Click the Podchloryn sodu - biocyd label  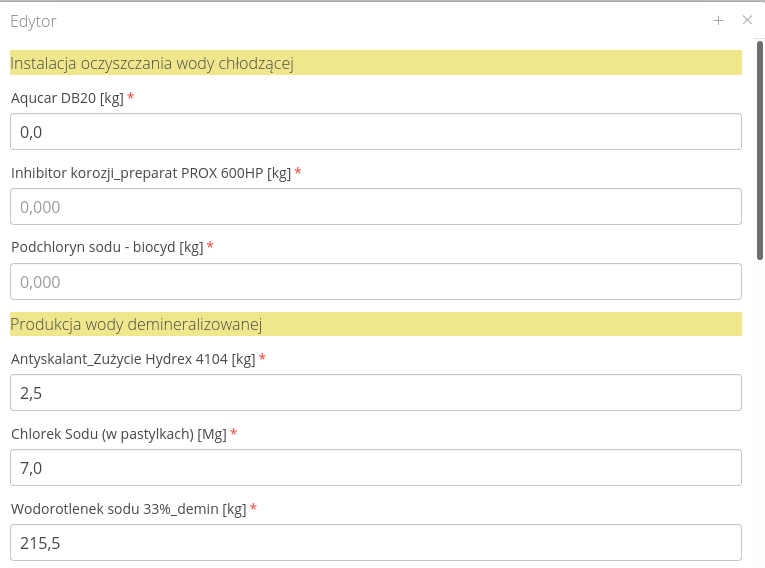pyautogui.click(x=107, y=247)
